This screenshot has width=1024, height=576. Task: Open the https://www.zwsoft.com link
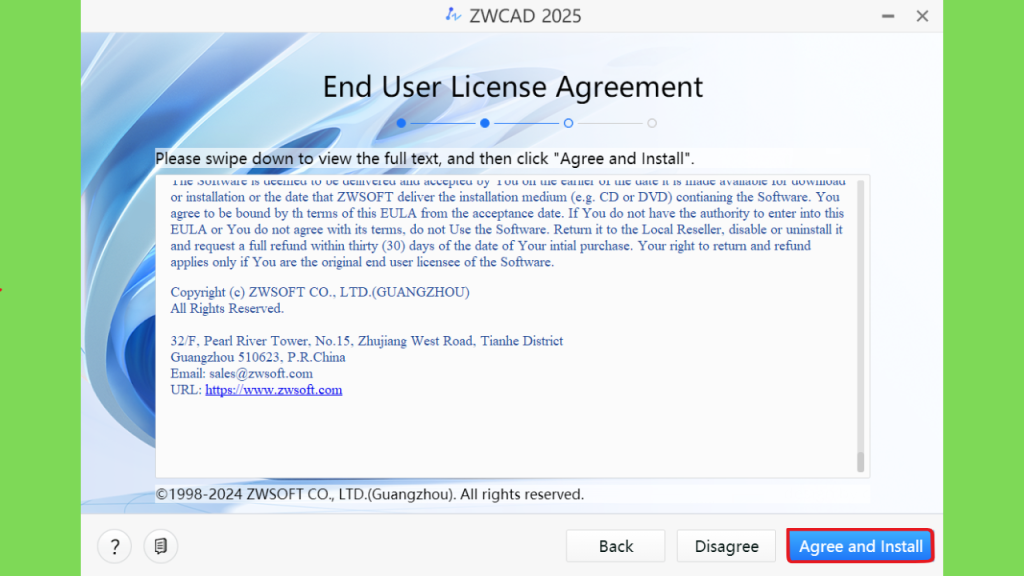tap(274, 390)
